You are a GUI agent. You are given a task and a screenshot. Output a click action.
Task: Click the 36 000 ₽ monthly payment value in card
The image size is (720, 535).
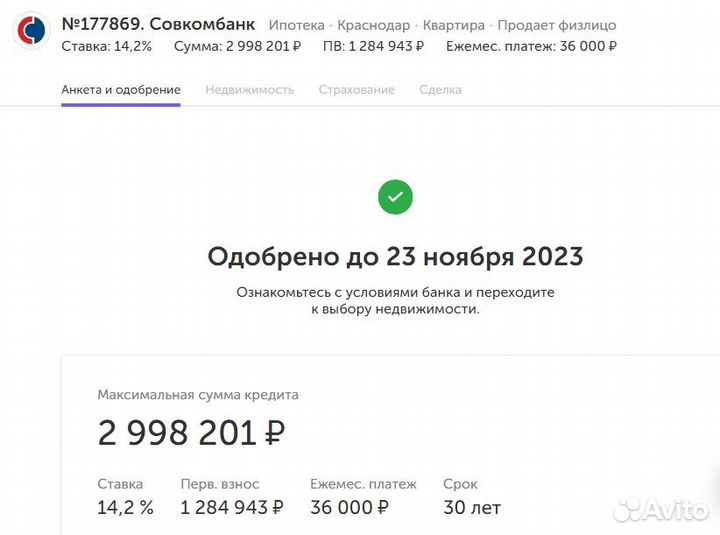pyautogui.click(x=349, y=507)
